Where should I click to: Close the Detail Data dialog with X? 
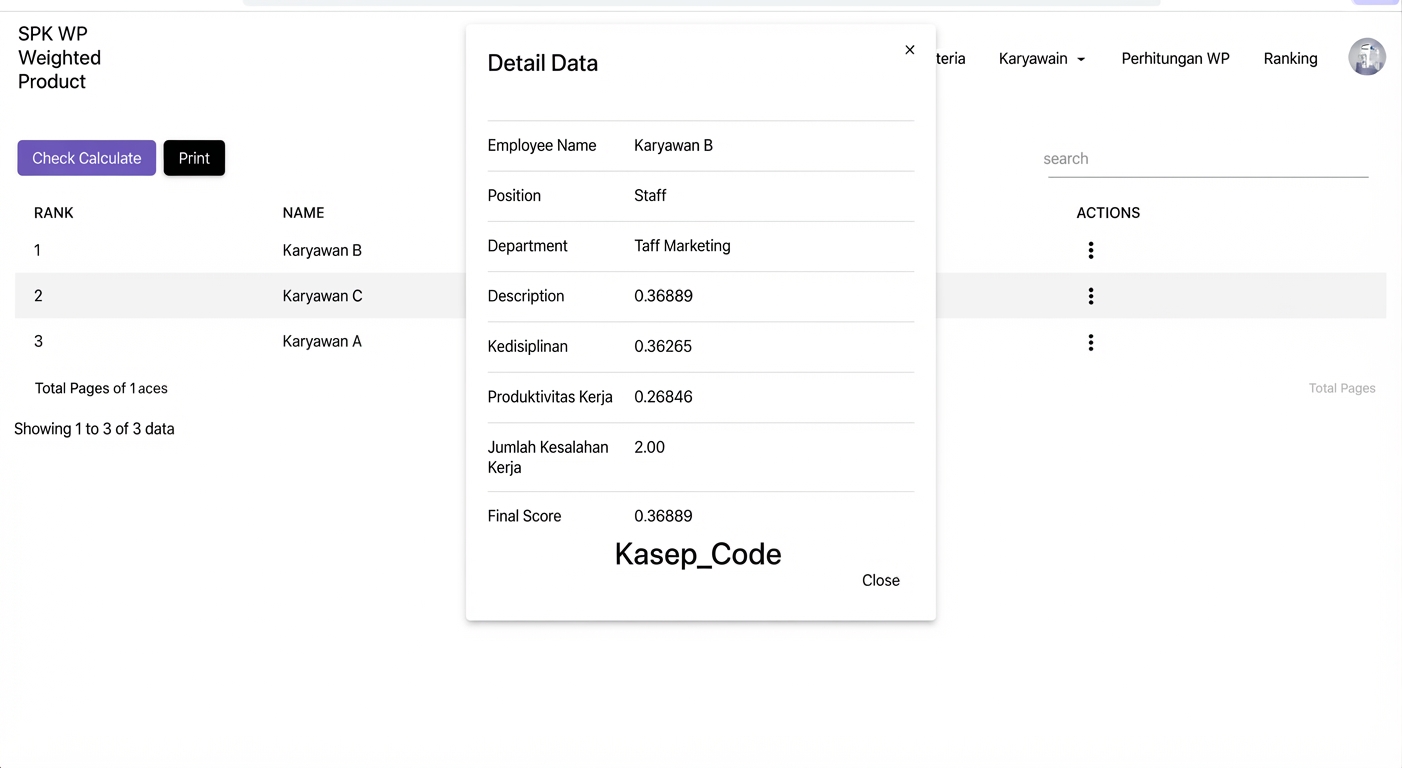tap(909, 50)
